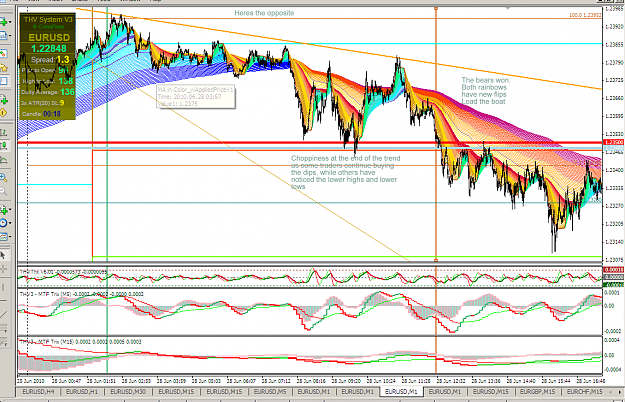Switch to candlestick chart icon
The height and width of the screenshot is (402, 625).
[4, 146]
